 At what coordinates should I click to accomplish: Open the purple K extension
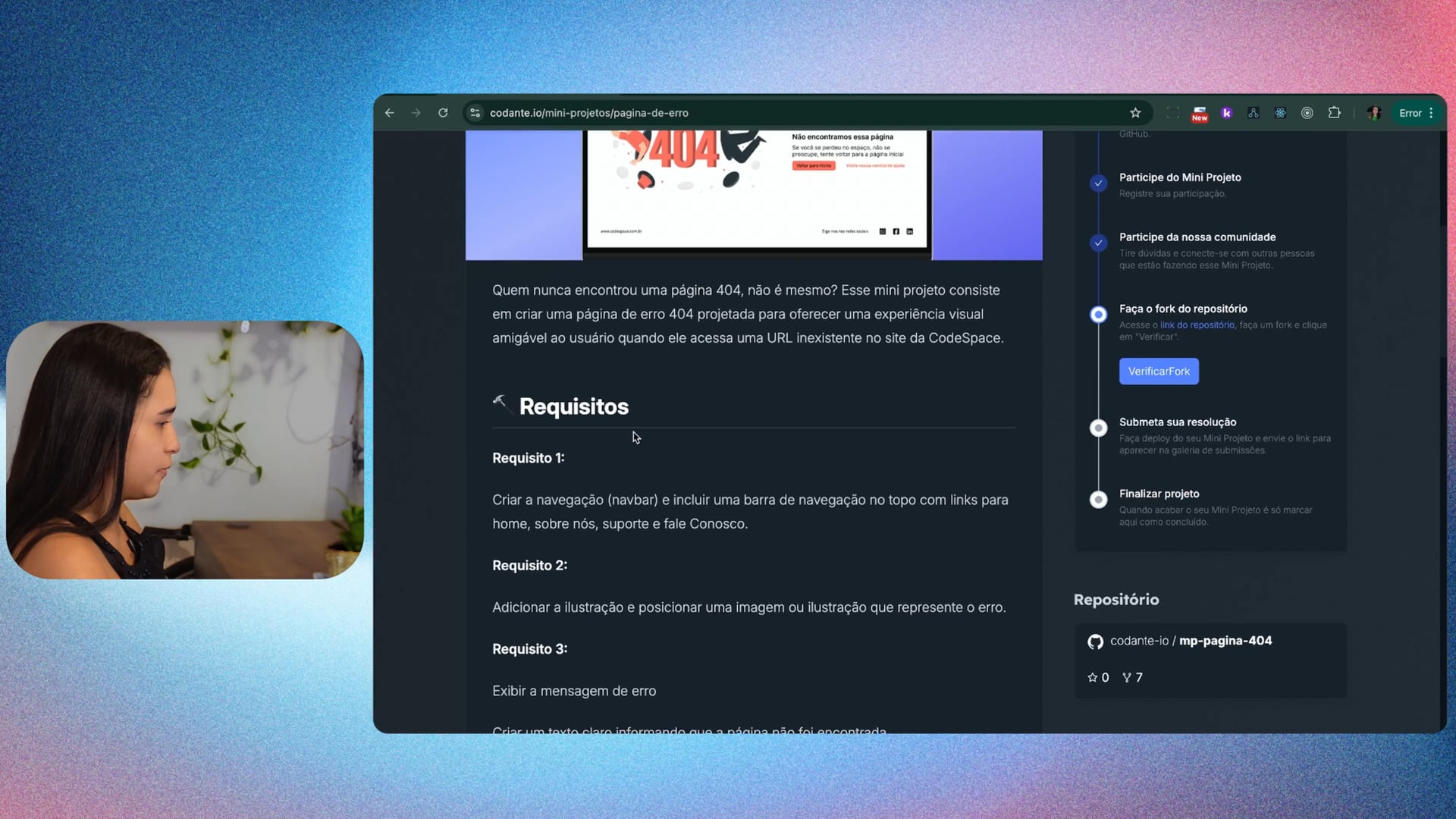point(1226,113)
